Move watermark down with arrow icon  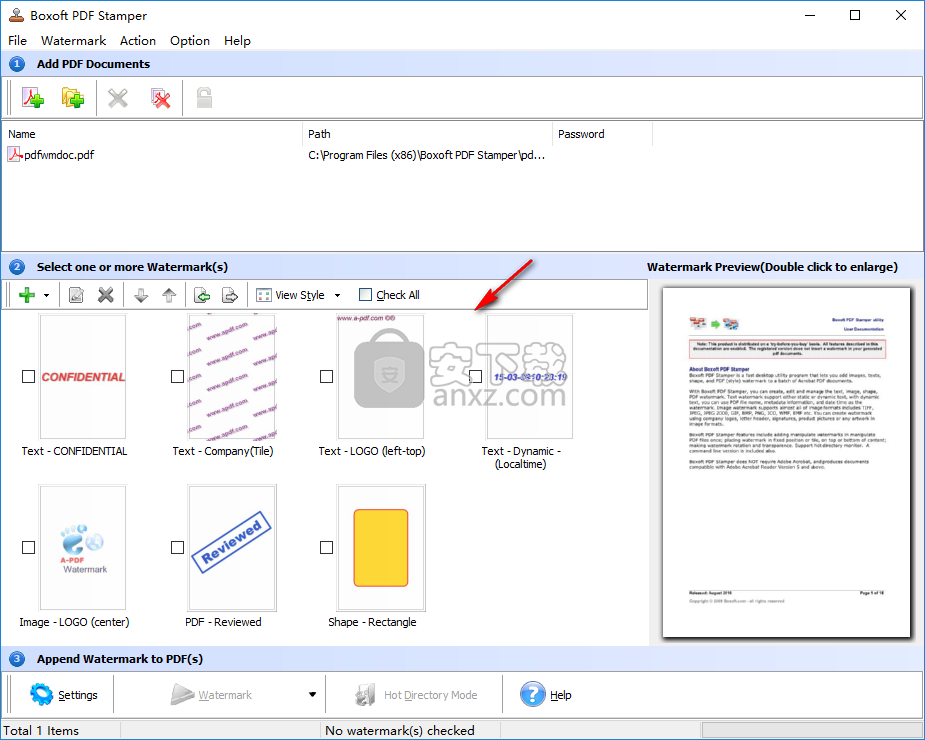point(141,295)
